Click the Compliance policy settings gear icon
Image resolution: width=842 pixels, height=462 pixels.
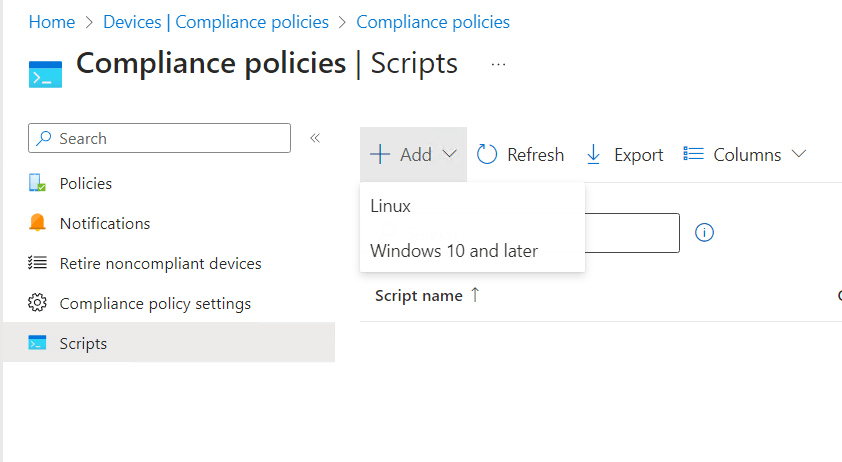pyautogui.click(x=37, y=303)
